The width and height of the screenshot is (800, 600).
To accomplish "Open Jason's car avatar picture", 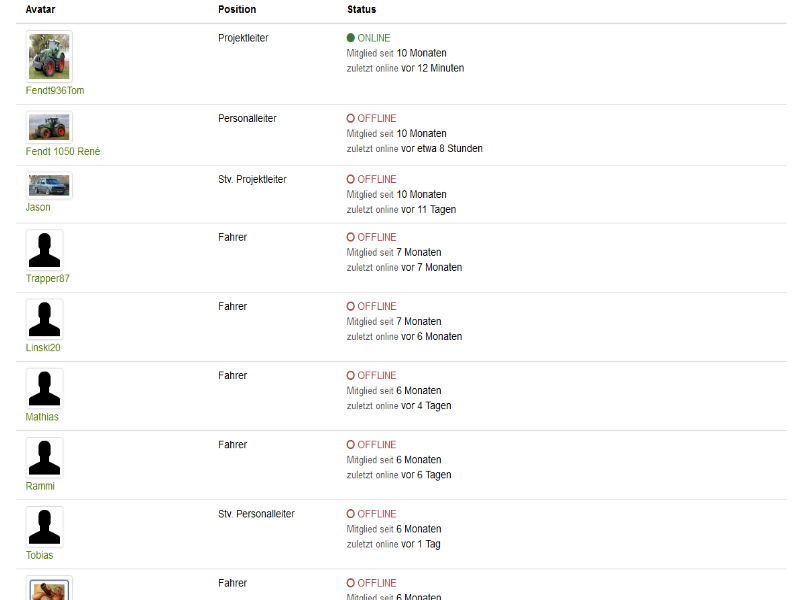I will click(49, 185).
